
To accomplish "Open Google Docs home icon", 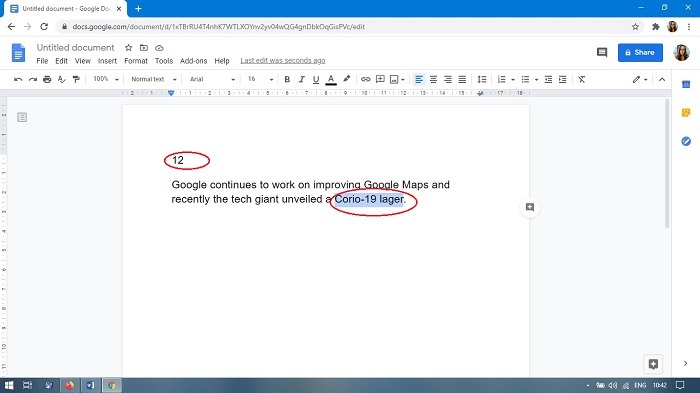I will pos(18,53).
